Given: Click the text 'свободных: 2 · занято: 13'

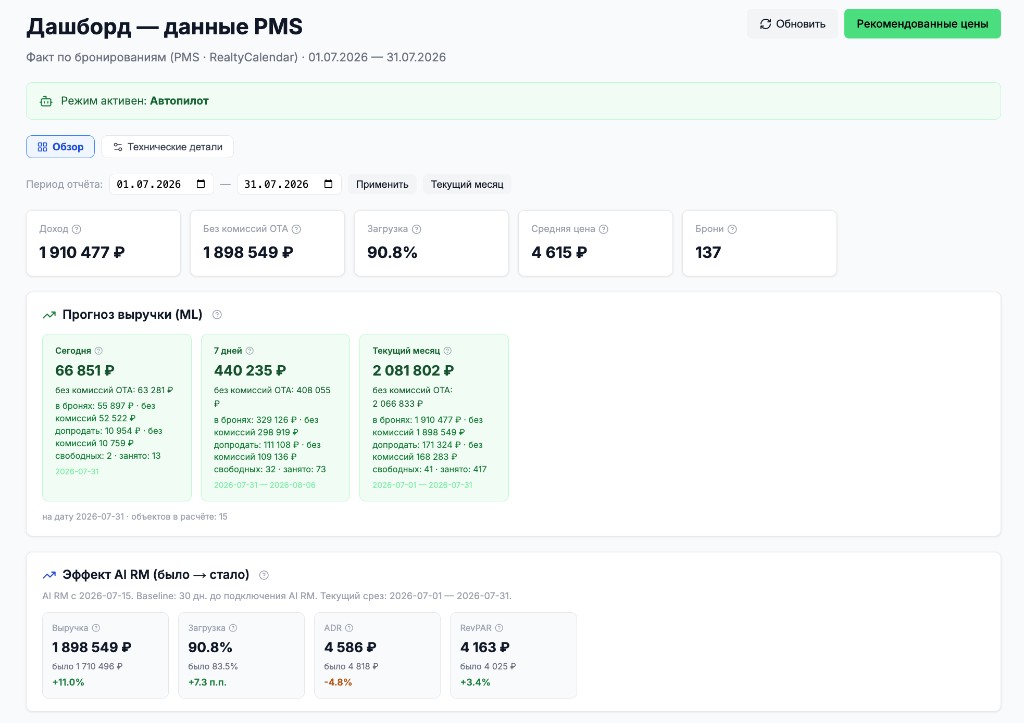Looking at the screenshot, I should [108, 456].
